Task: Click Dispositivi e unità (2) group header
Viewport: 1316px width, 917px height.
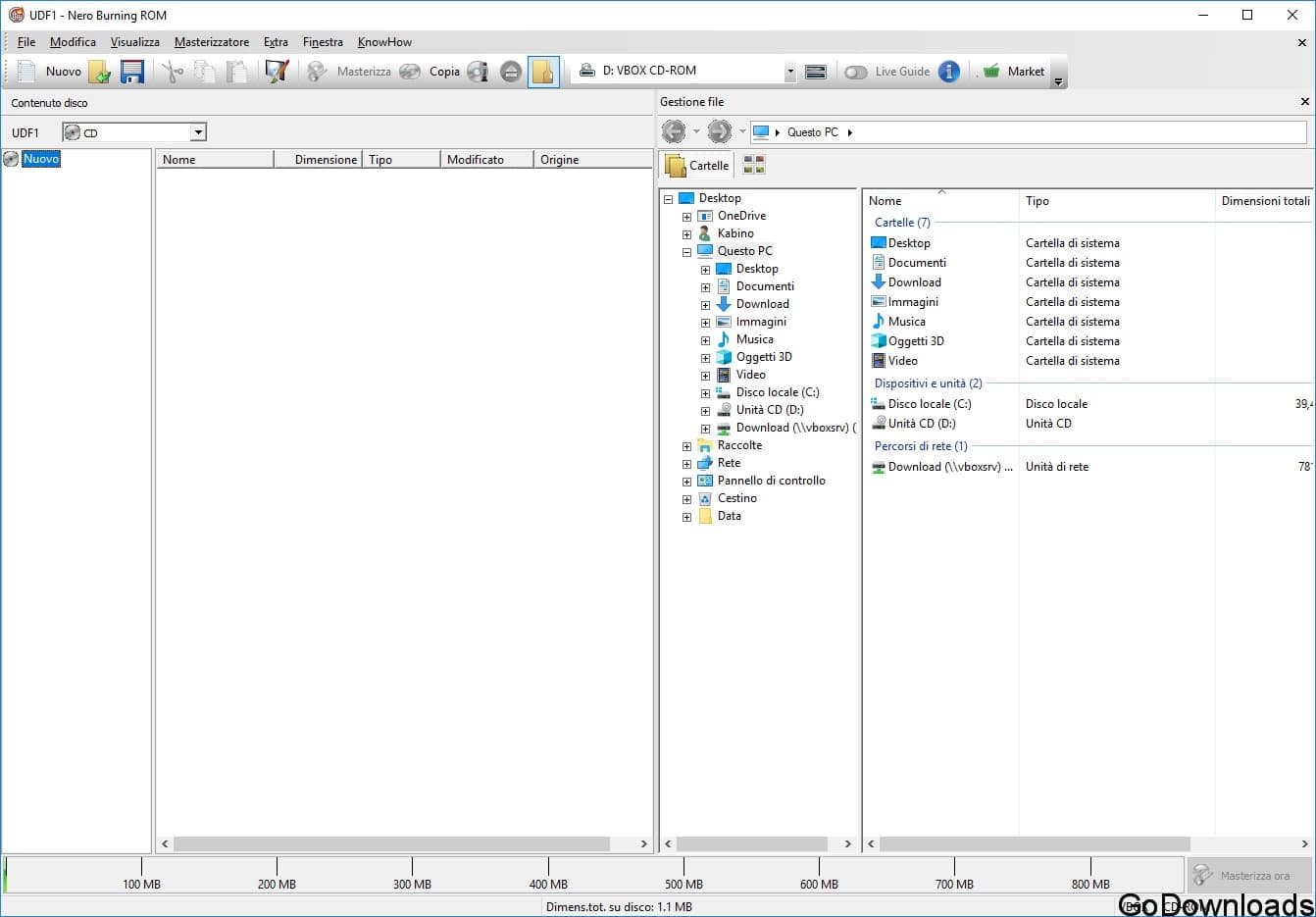Action: pos(928,383)
